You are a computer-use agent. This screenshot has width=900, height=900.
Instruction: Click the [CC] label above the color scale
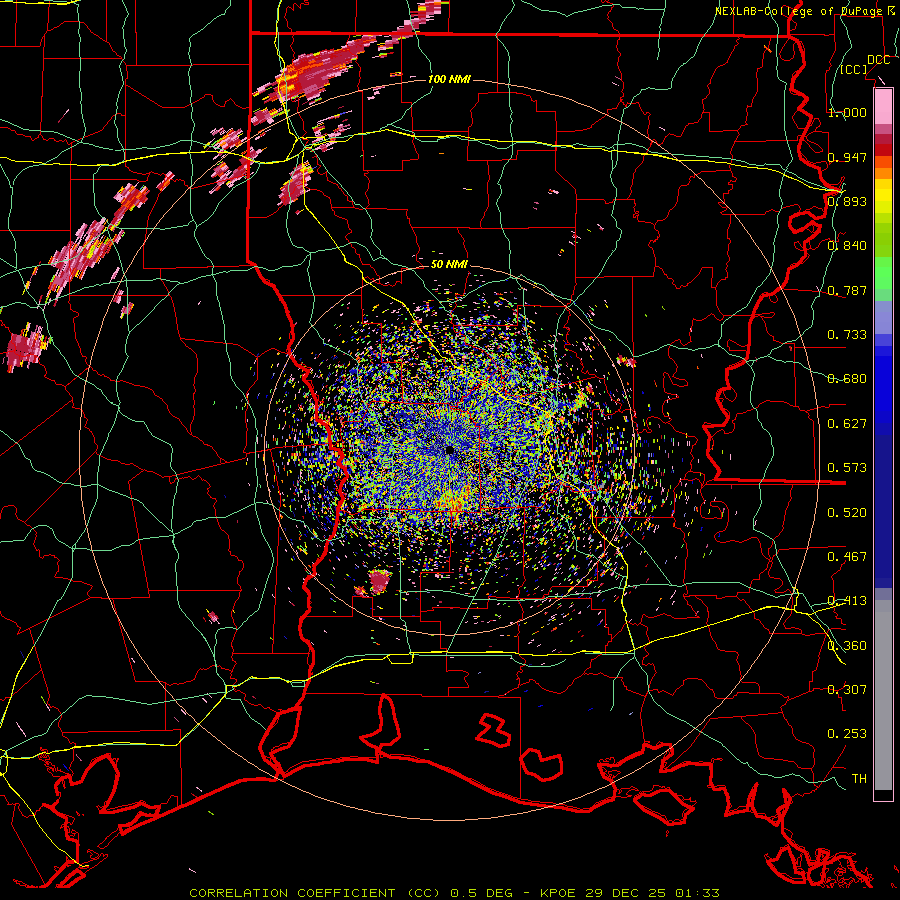pos(854,69)
